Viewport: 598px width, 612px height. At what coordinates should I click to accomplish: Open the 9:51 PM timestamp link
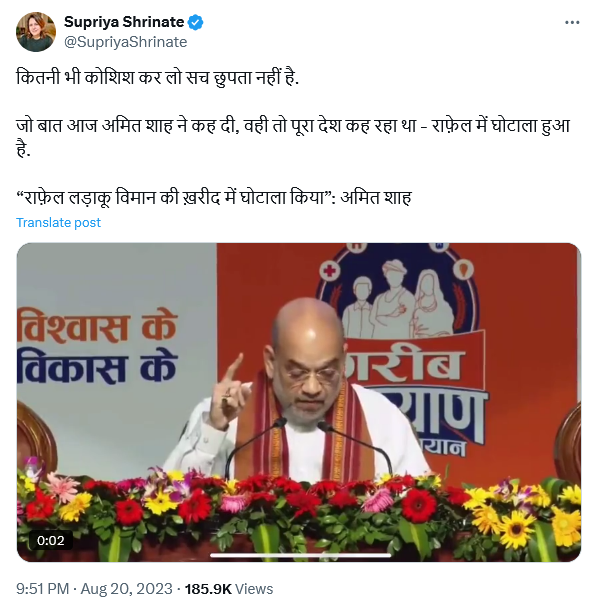pos(42,589)
